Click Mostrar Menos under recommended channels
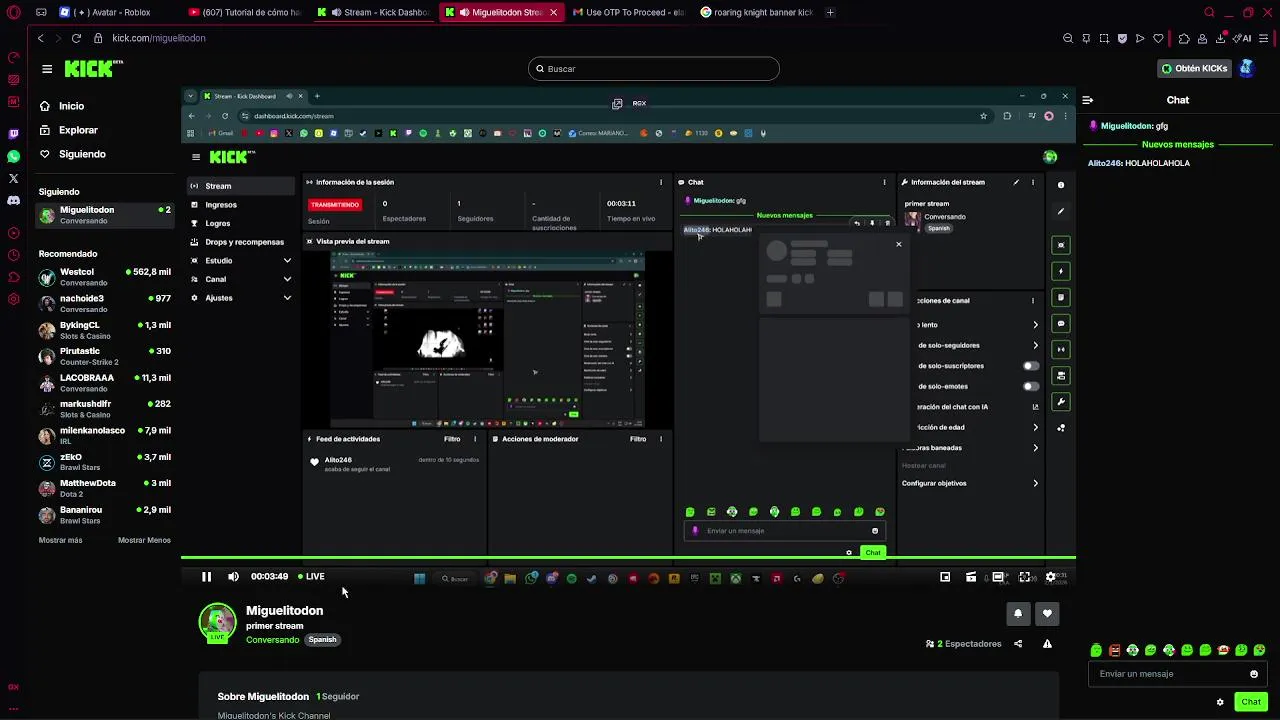The height and width of the screenshot is (720, 1280). (144, 540)
